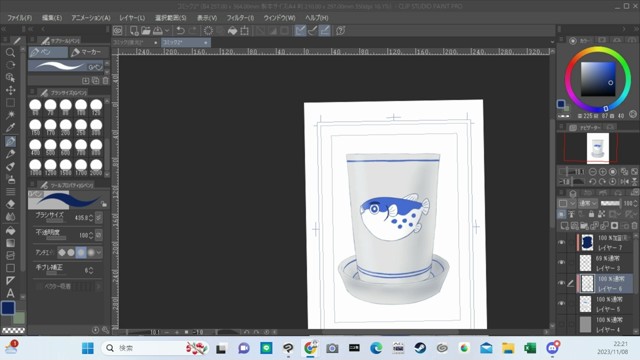Select the Fill bucket tool
This screenshot has height=360, width=640.
(10, 231)
